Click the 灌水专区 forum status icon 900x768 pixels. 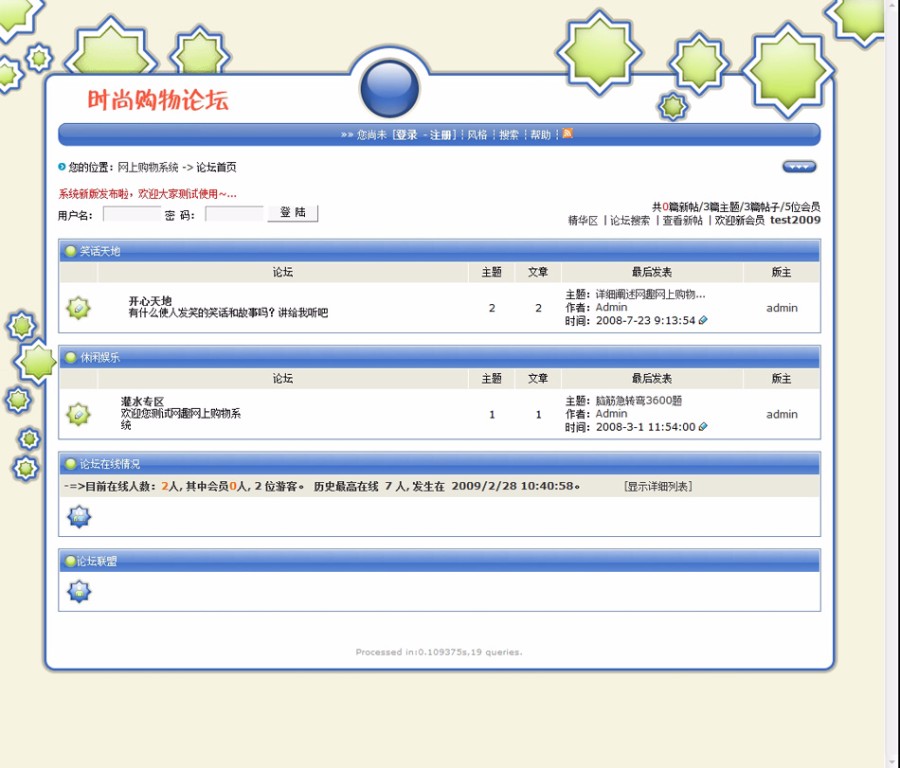pos(78,414)
